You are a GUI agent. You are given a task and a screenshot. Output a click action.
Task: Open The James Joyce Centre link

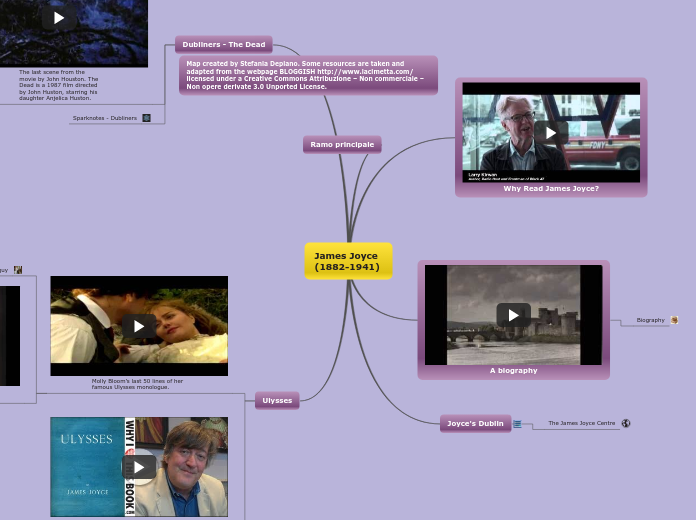pyautogui.click(x=581, y=423)
